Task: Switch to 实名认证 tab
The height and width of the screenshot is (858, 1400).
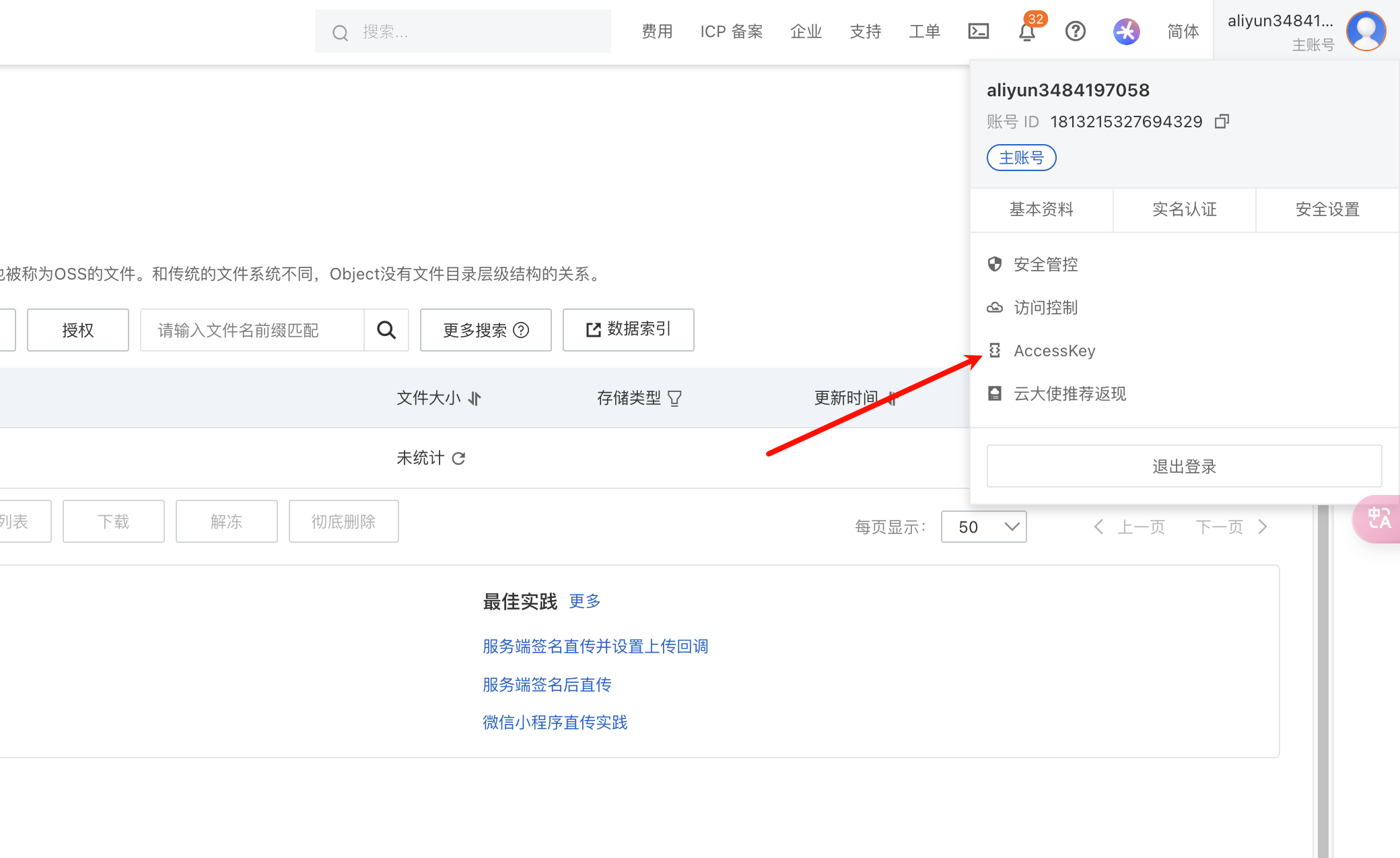Action: [1184, 209]
